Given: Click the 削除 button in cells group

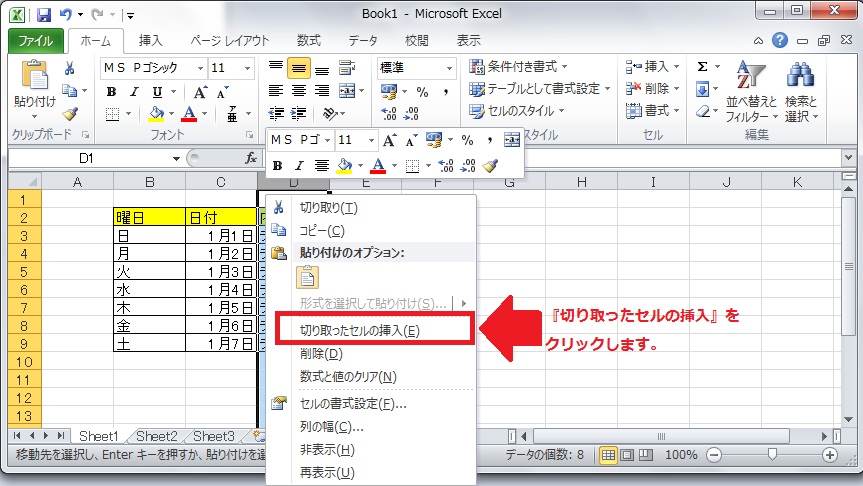Looking at the screenshot, I should pyautogui.click(x=653, y=89).
